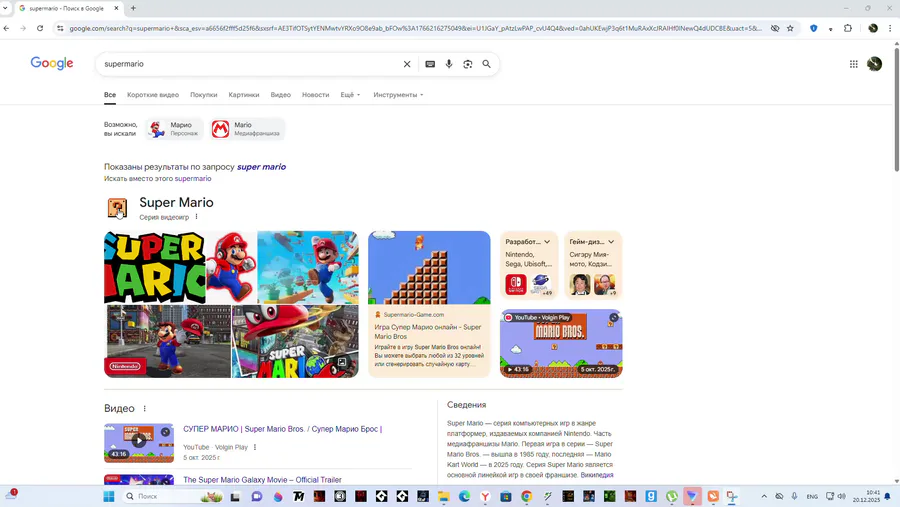The width and height of the screenshot is (900, 507).
Task: Open Mario Odyssey city image with Nintendo badge
Action: point(168,341)
